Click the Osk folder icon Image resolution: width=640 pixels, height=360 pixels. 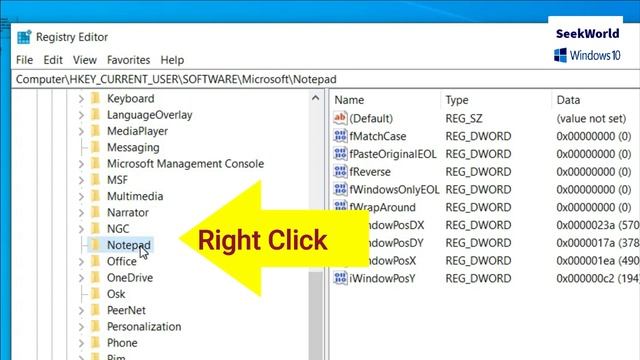point(96,294)
